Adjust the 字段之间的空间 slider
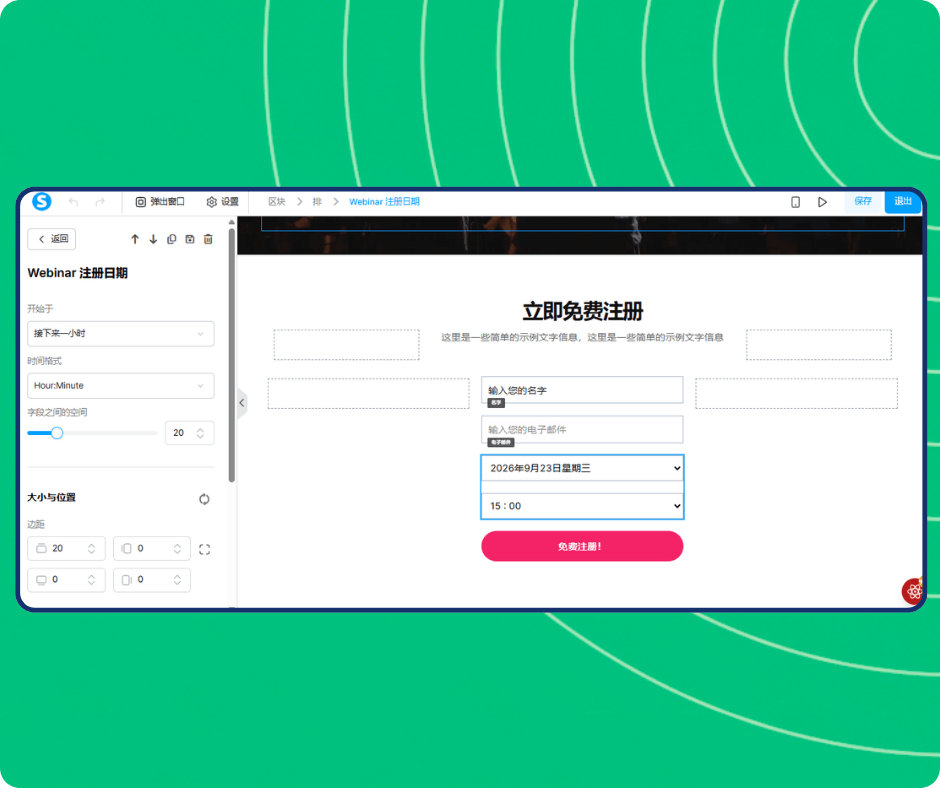The height and width of the screenshot is (788, 940). [57, 433]
